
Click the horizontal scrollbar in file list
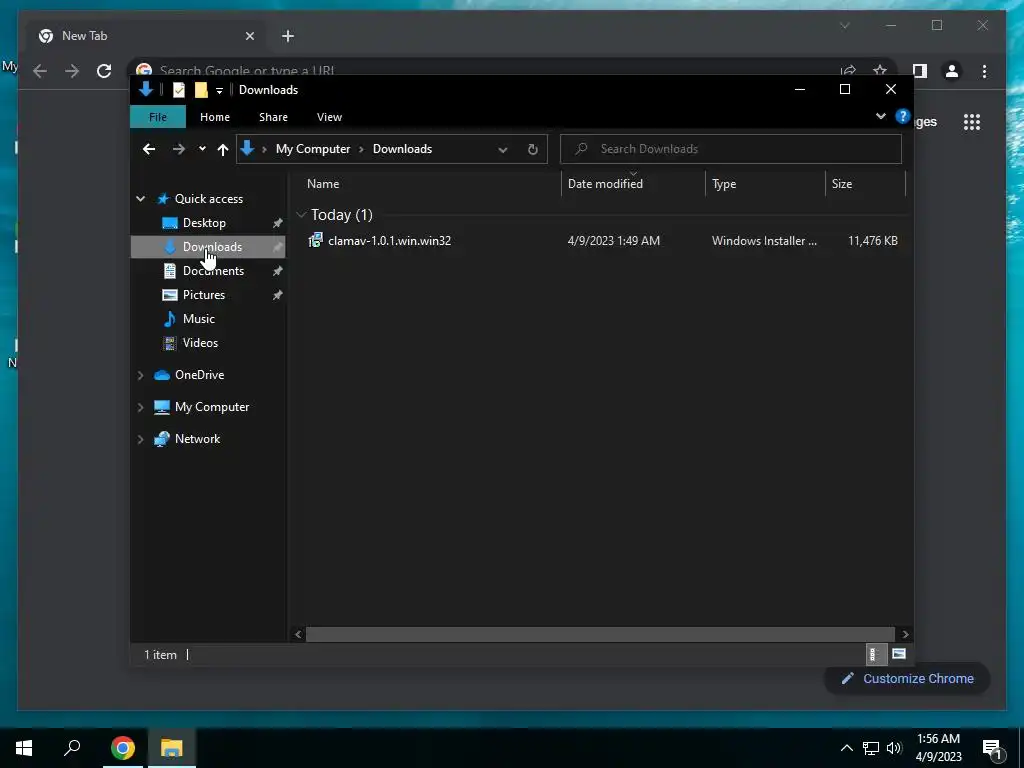(600, 634)
